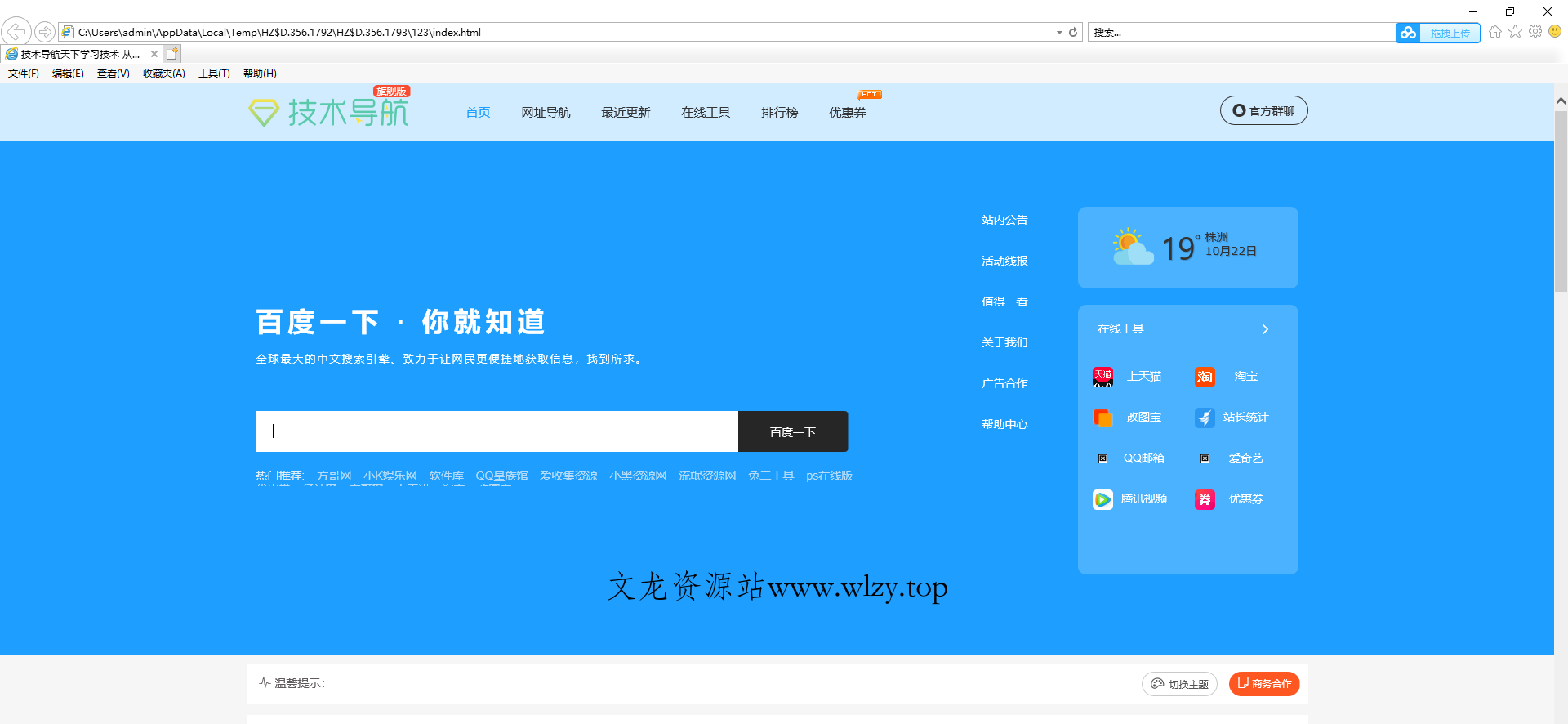Screen dimensions: 1568x724
Task: Open a new browser tab
Action: 171,54
